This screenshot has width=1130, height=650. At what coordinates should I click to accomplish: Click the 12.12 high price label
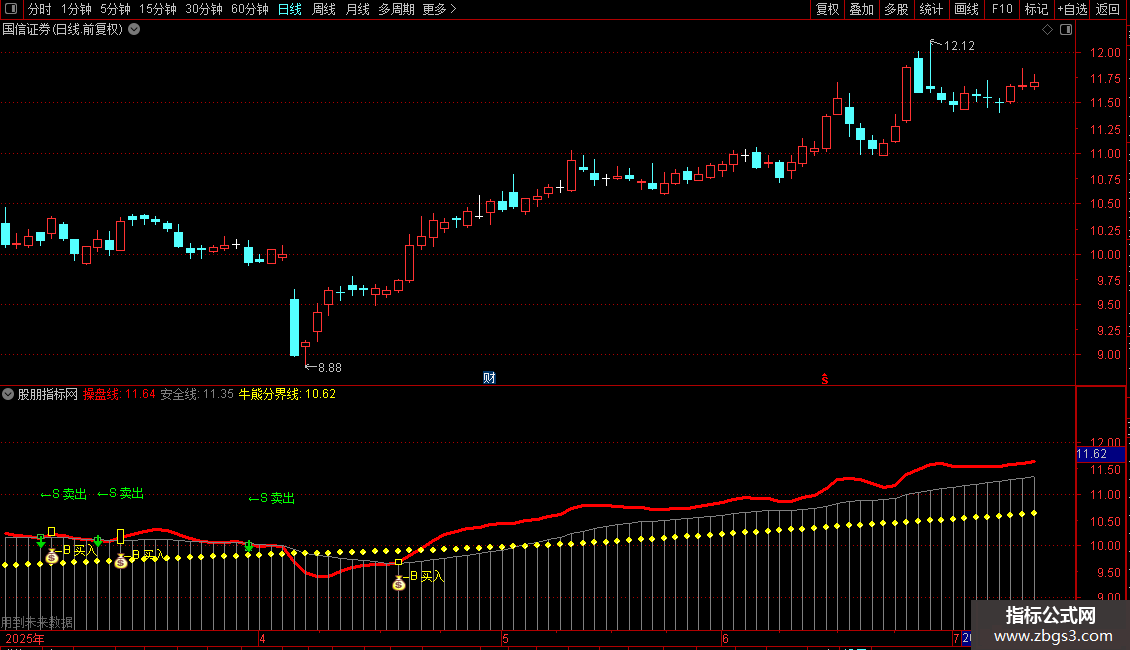(958, 45)
